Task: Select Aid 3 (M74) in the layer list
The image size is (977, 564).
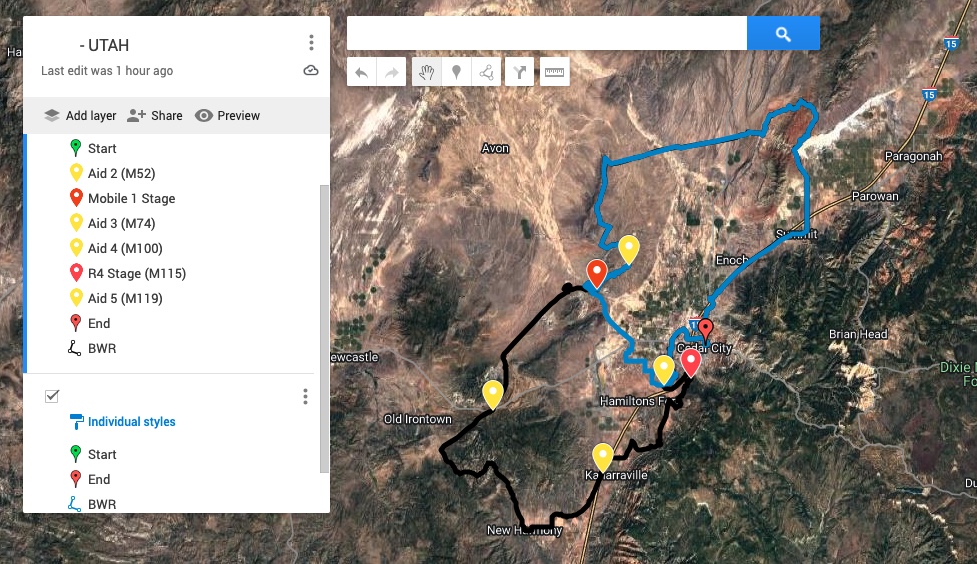Action: tap(122, 223)
